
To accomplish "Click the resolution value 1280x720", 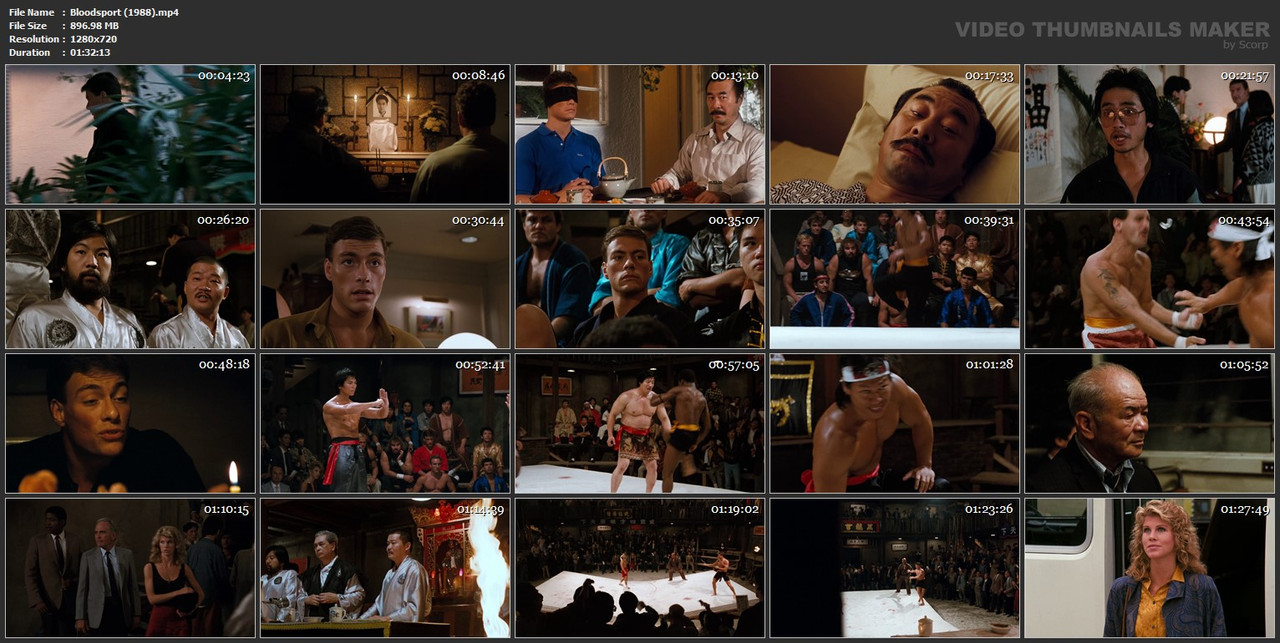I will pos(93,39).
